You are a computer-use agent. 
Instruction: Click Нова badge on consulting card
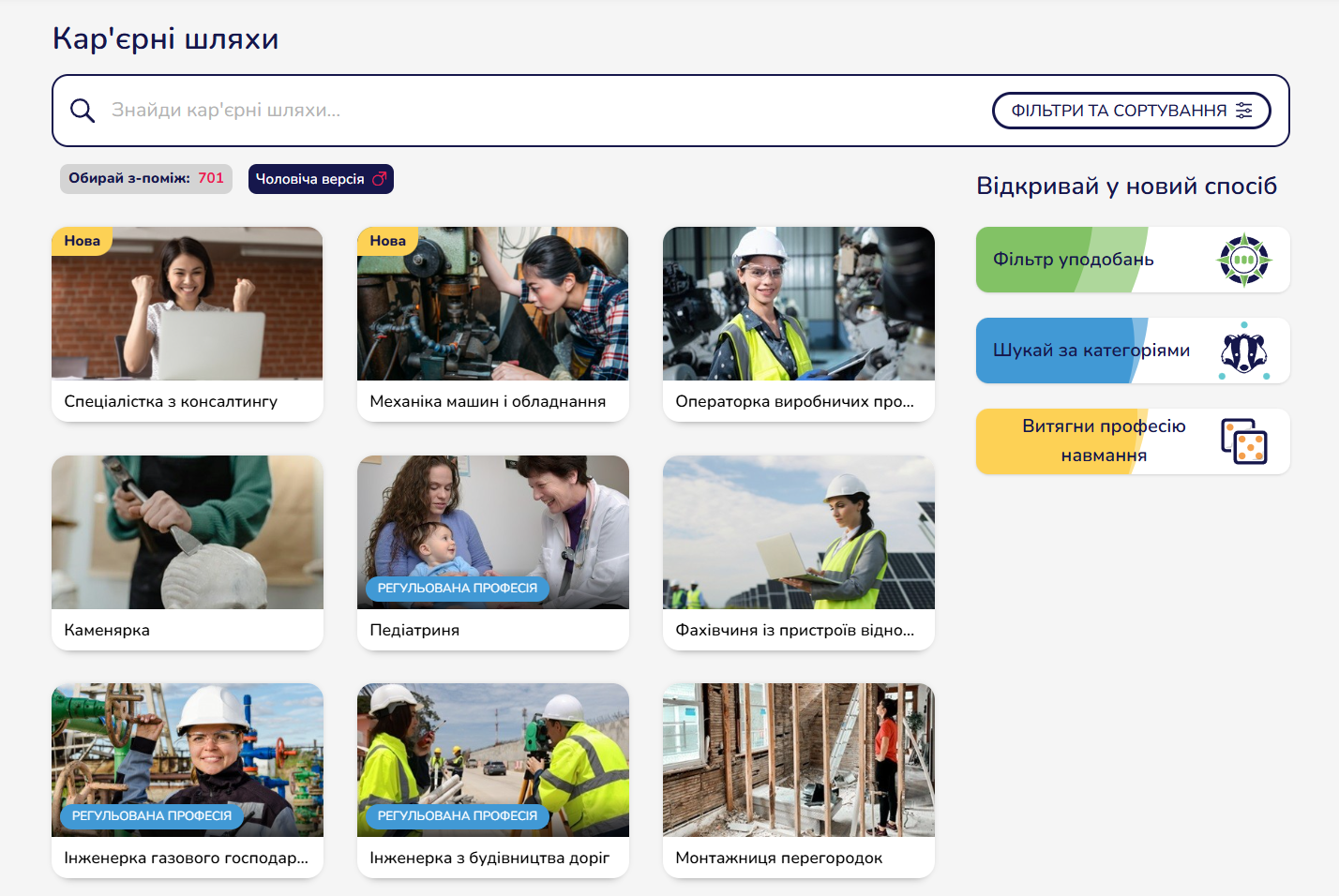click(x=83, y=241)
